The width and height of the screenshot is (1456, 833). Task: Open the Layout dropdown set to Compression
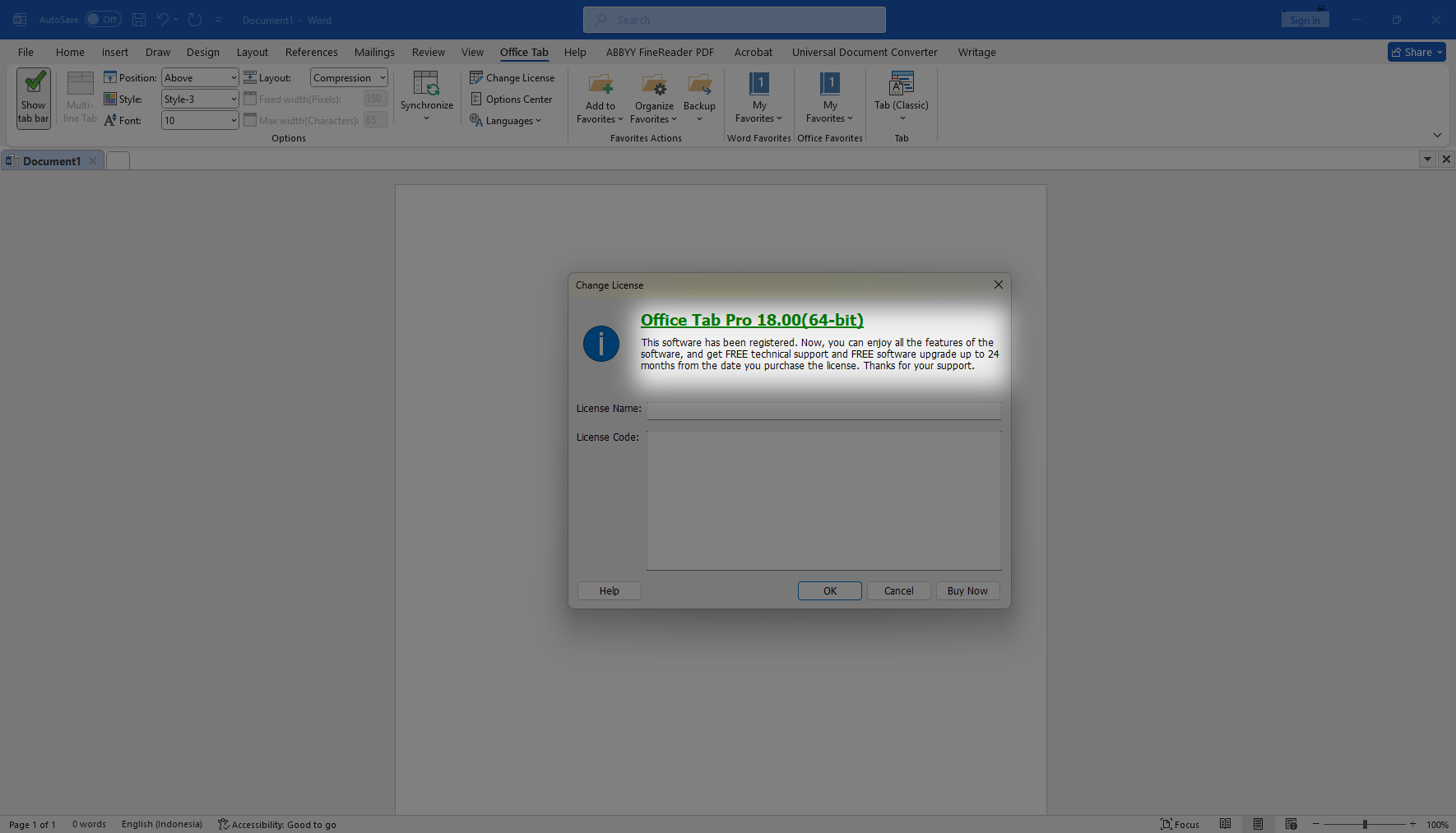click(x=349, y=77)
